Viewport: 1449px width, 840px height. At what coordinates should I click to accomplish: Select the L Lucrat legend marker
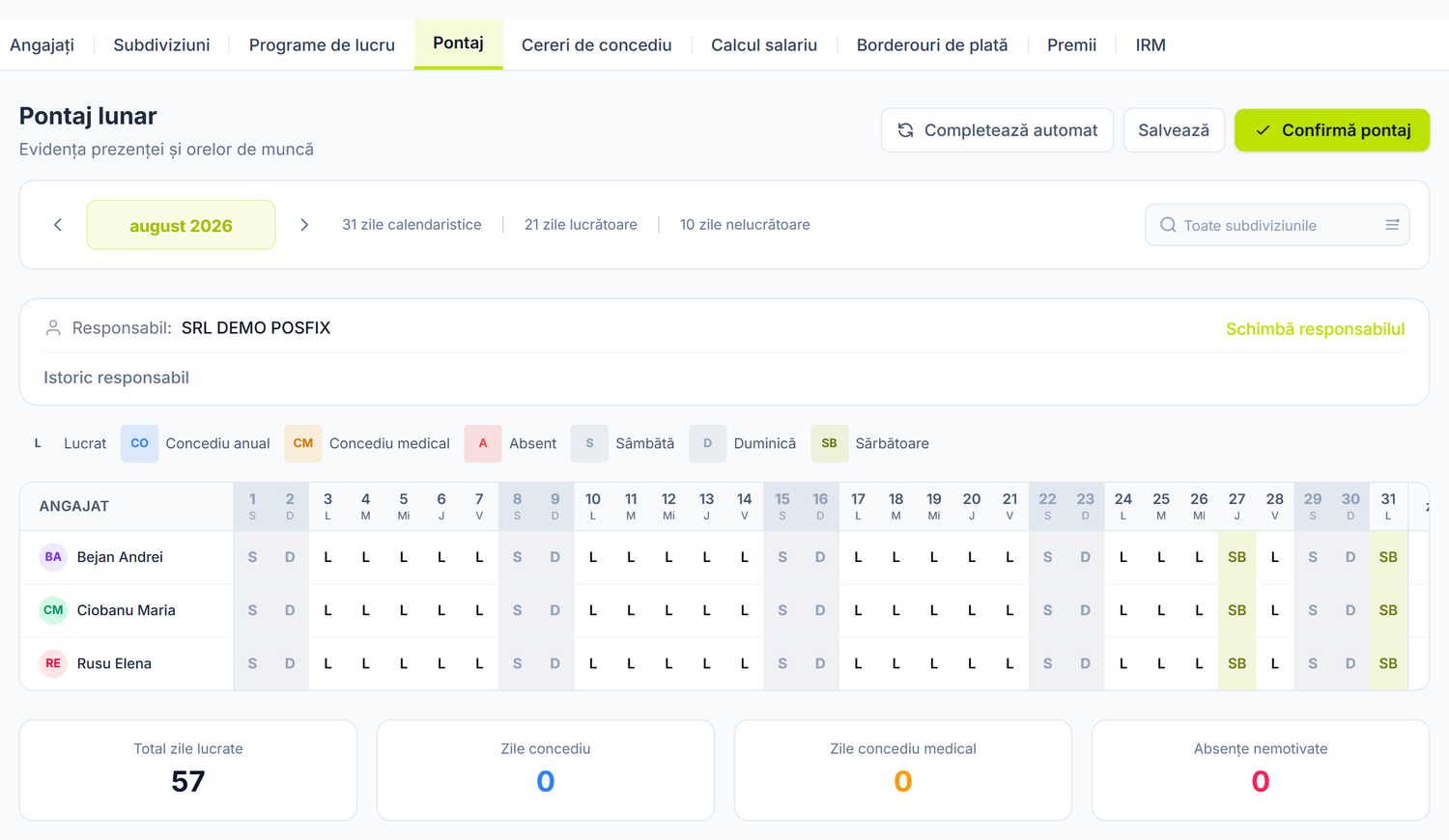pos(38,443)
